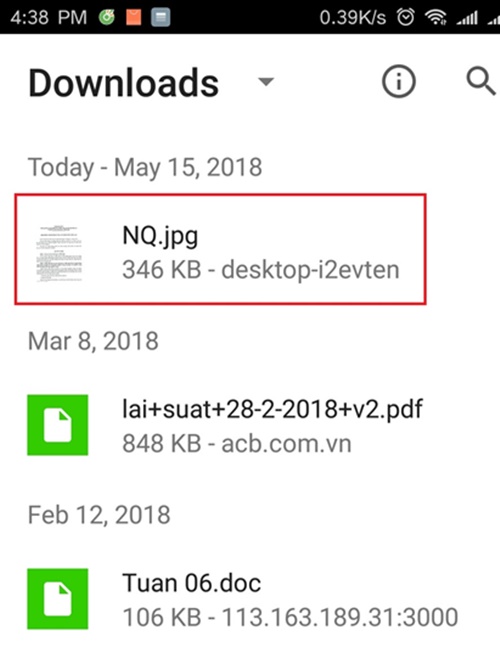
Task: Tap the Wi-Fi status bar icon
Action: coord(435,17)
